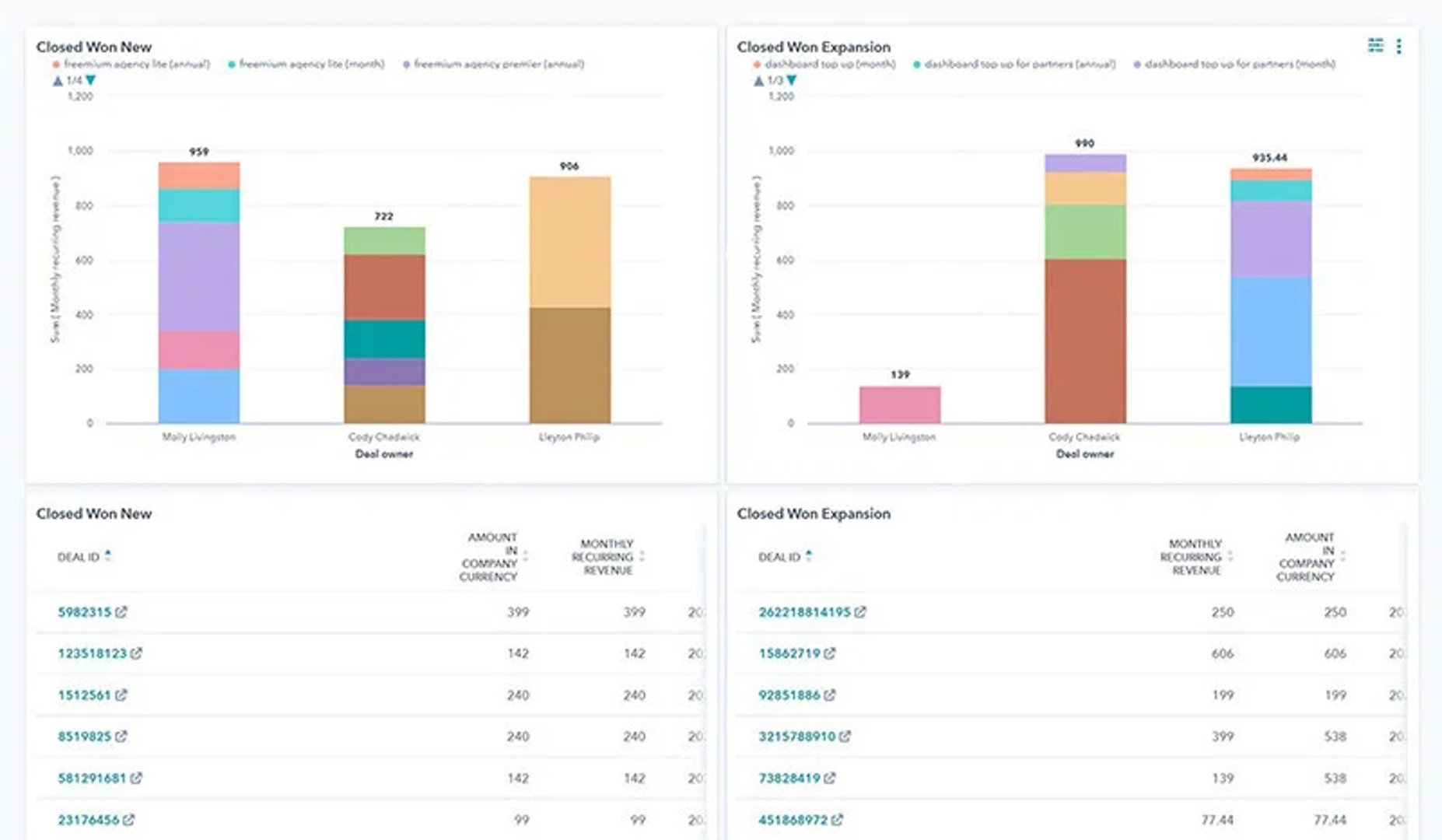Open deal 5982315 link
1442x840 pixels.
(x=84, y=612)
